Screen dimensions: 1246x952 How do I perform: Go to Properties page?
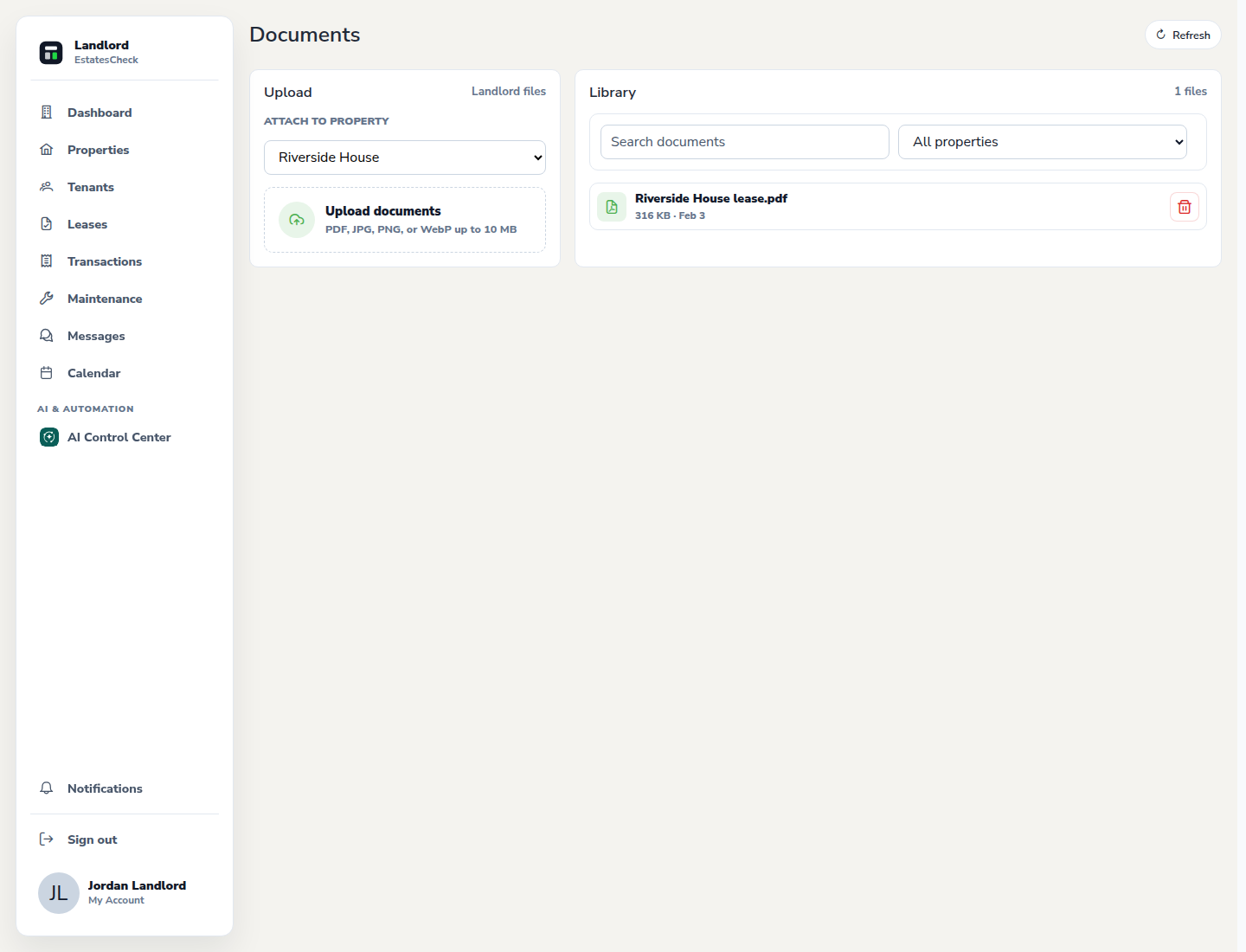pos(125,150)
